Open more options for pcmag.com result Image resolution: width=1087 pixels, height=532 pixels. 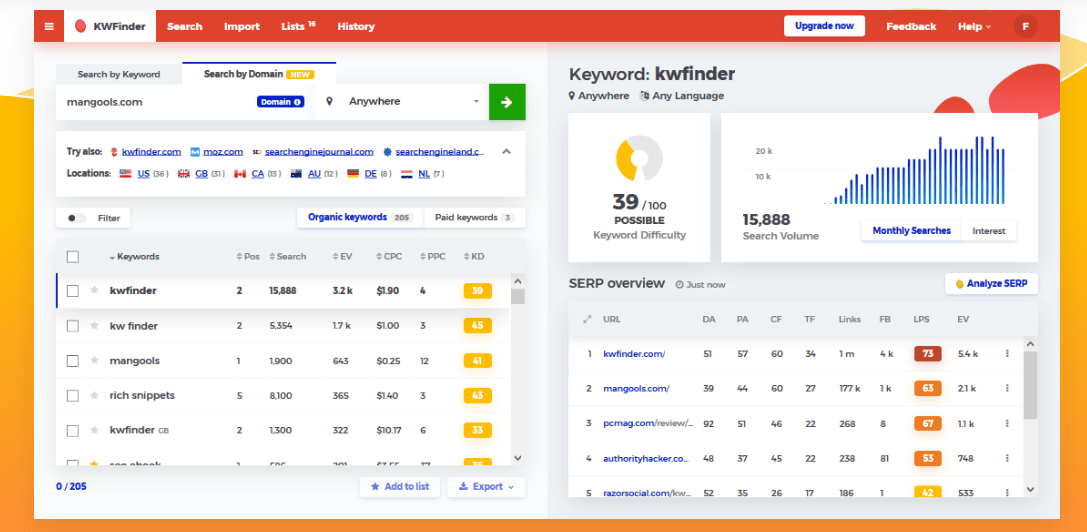tap(1007, 423)
